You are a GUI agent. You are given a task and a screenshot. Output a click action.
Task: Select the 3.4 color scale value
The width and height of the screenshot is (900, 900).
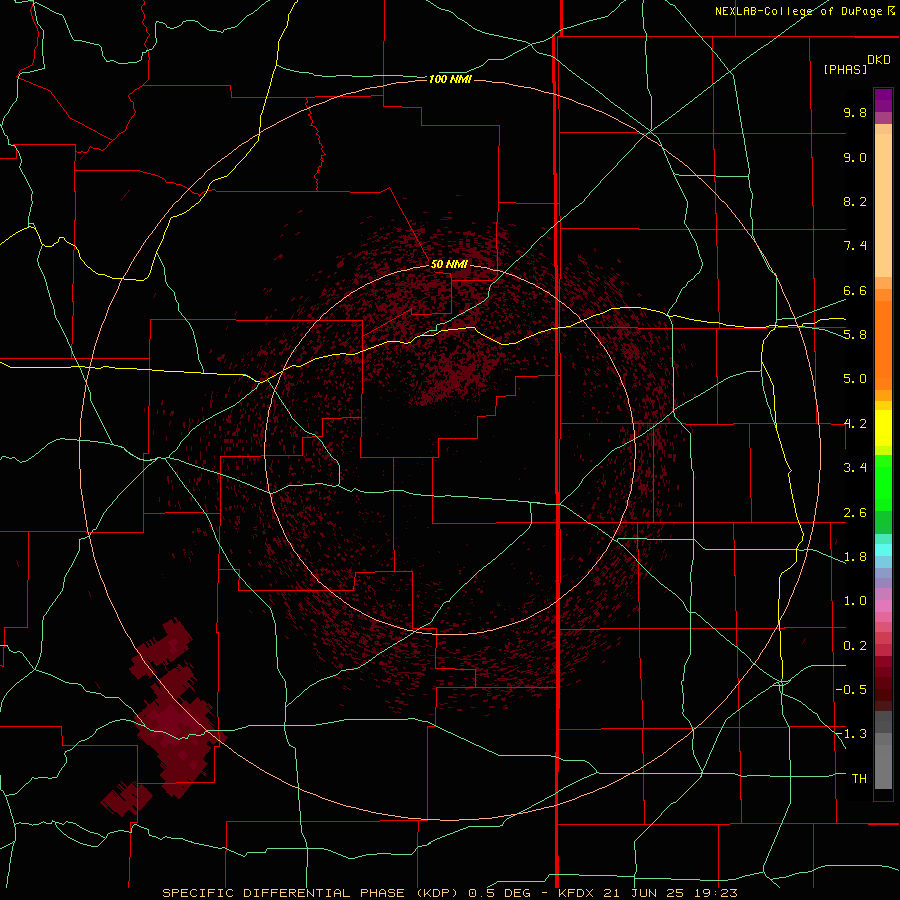pyautogui.click(x=855, y=468)
